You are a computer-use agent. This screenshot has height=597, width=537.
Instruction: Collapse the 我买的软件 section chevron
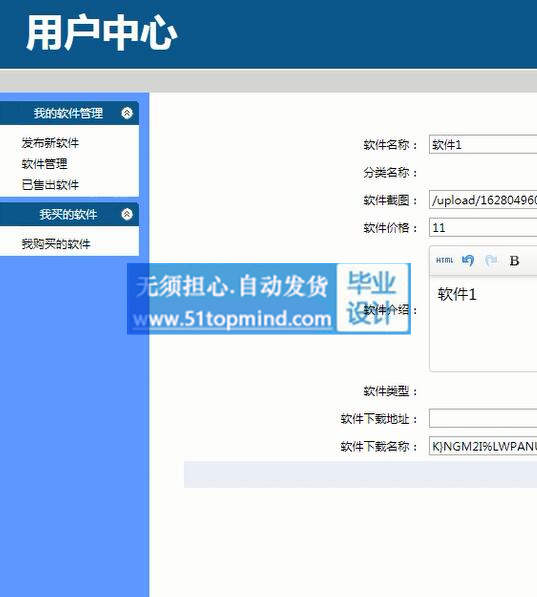[x=127, y=214]
